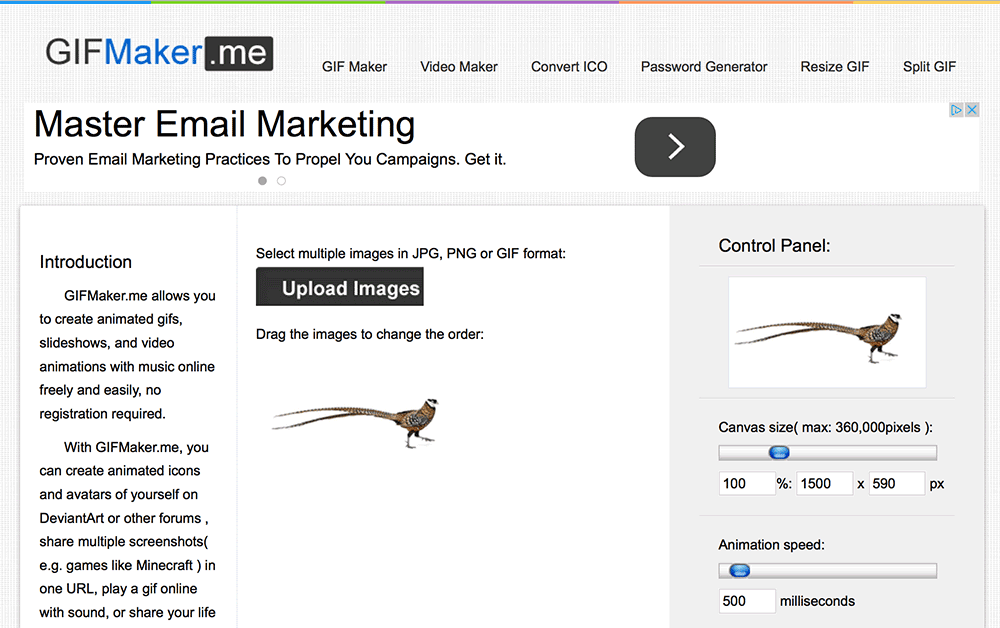
Task: Click the ad's arrow button
Action: coord(675,147)
